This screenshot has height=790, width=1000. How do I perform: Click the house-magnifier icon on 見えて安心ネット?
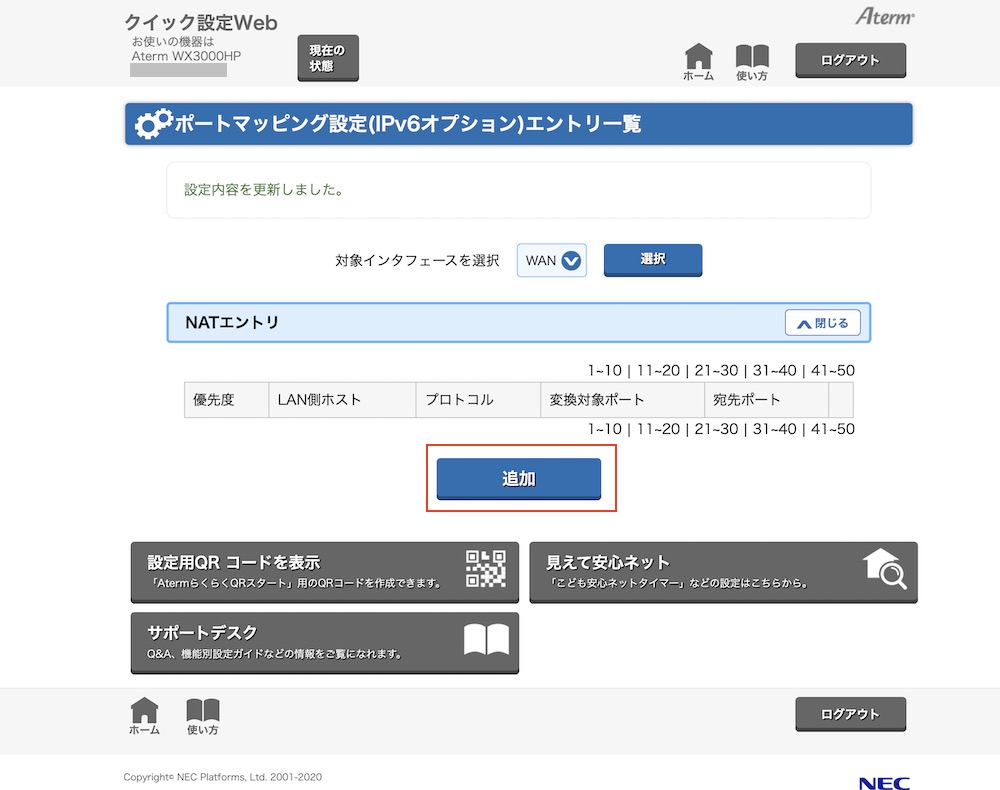point(885,569)
